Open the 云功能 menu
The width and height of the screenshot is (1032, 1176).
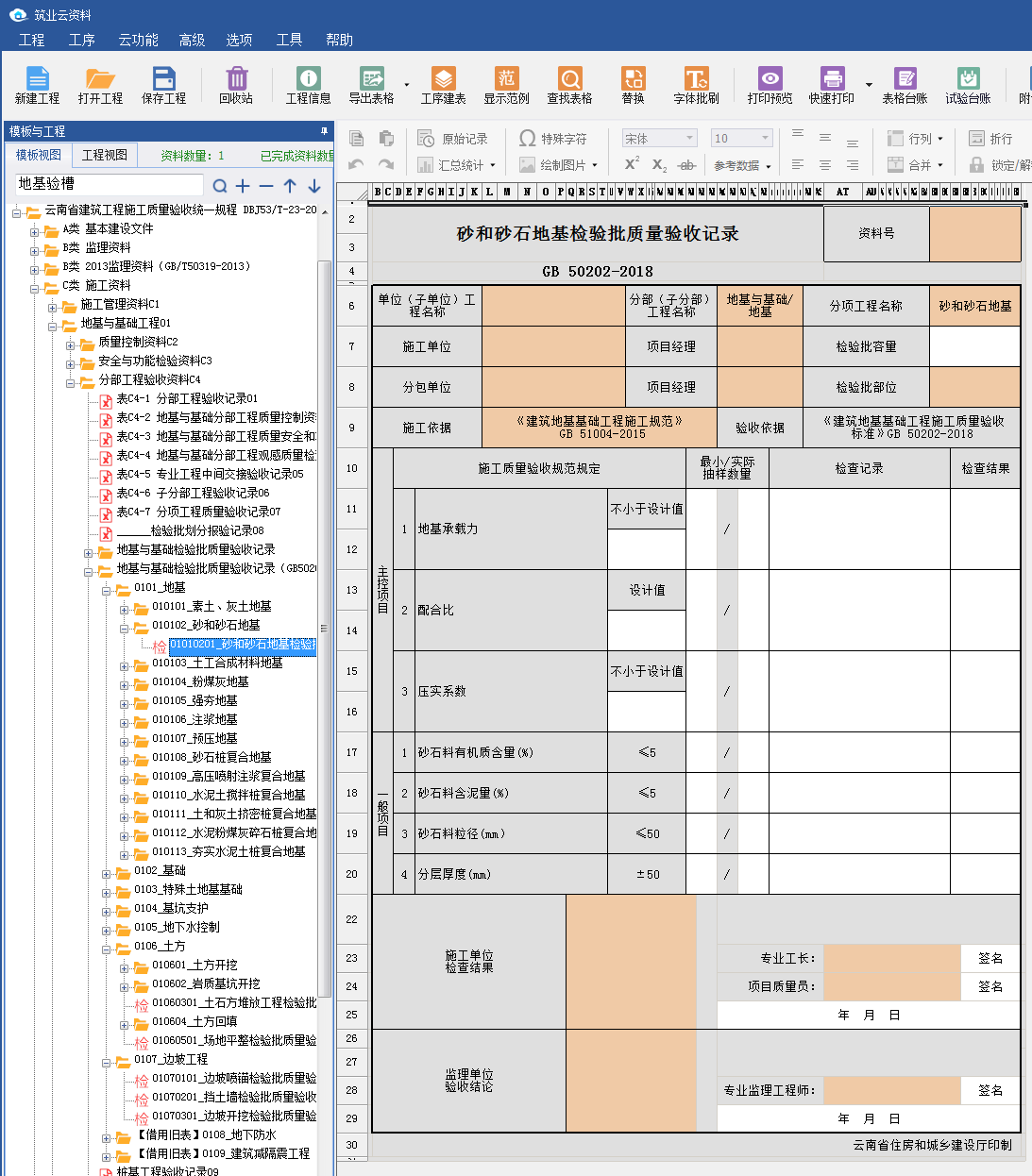[x=139, y=40]
